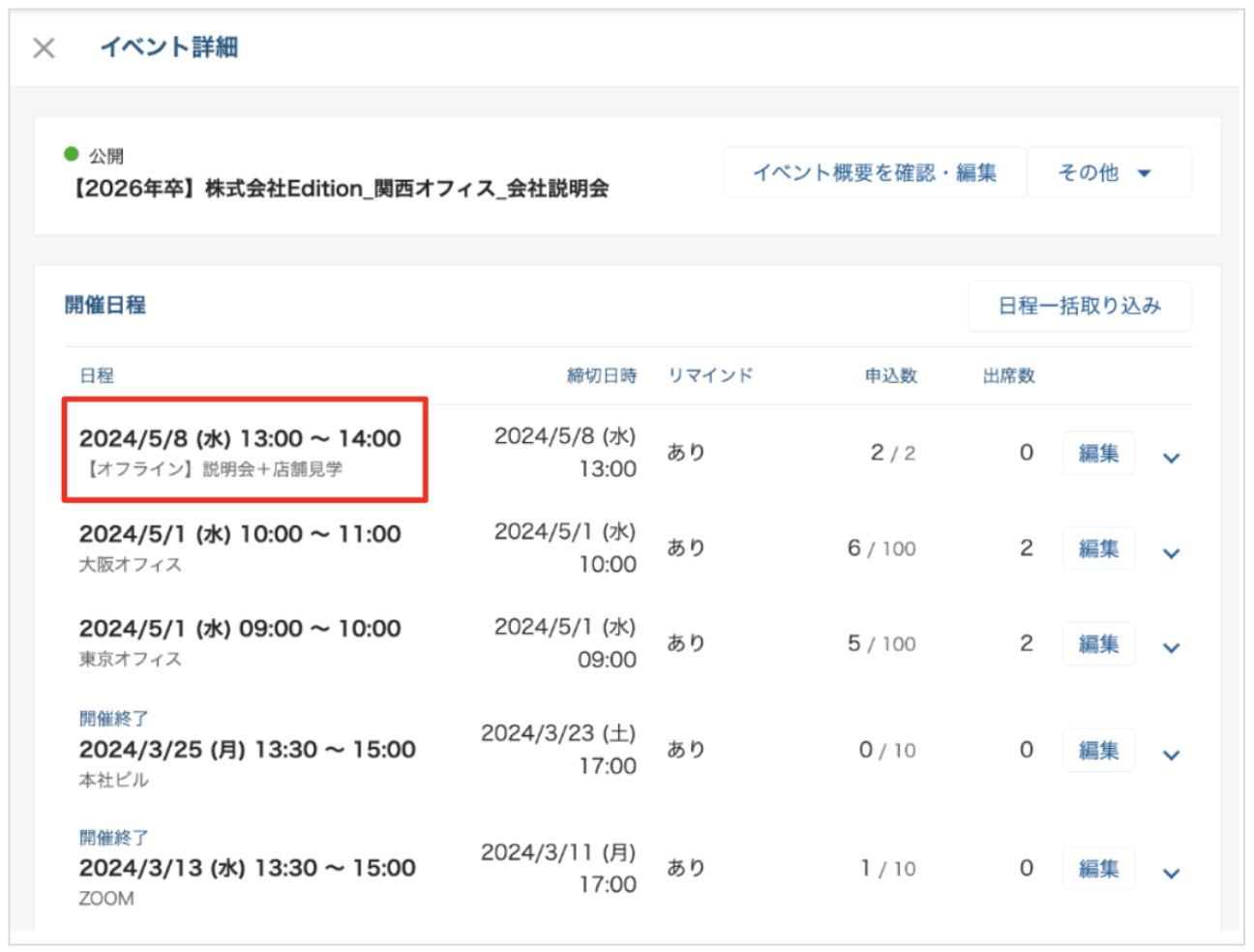Edit the 2024/3/25 本社ビル schedule
The width and height of the screenshot is (1254, 952).
(1098, 751)
